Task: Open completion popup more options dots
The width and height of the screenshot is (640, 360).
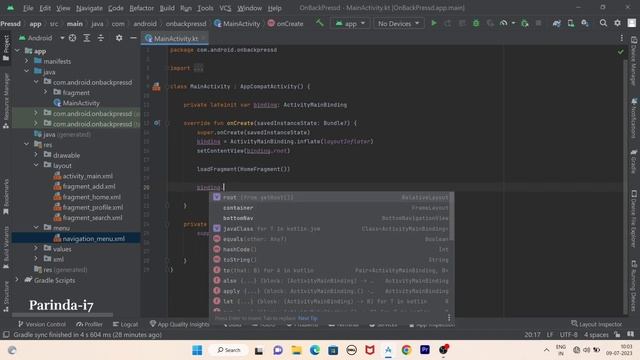Action: click(449, 318)
